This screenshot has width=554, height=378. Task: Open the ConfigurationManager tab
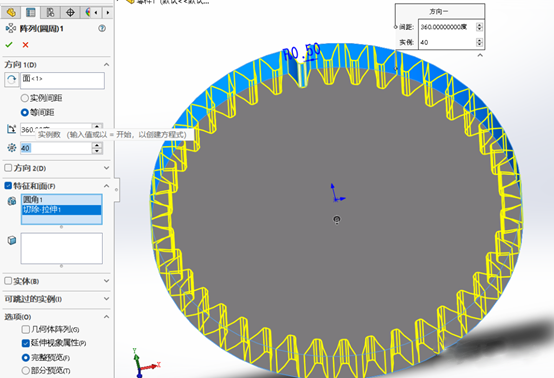[x=51, y=13]
